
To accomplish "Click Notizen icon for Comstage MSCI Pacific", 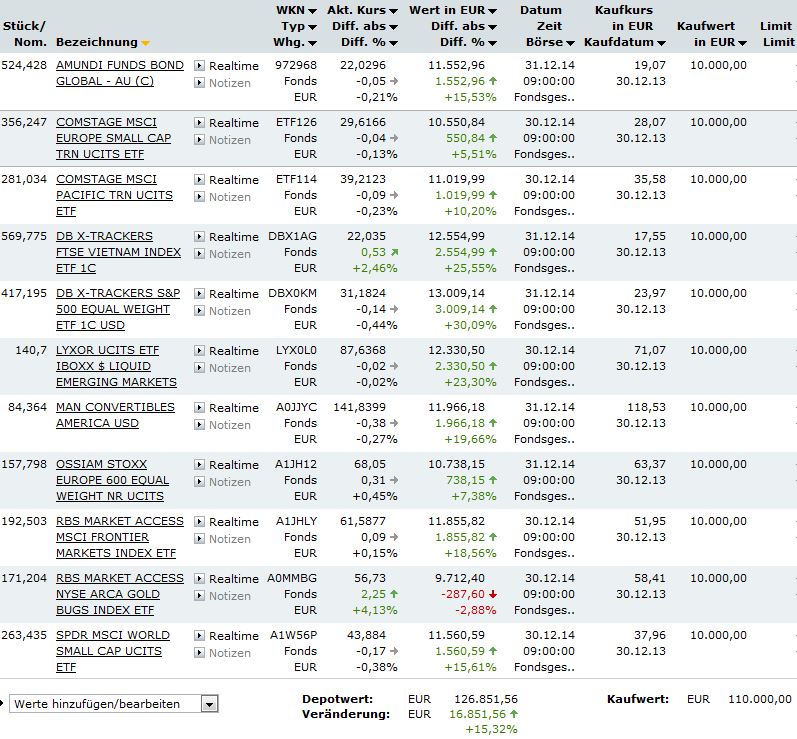I will click(200, 196).
